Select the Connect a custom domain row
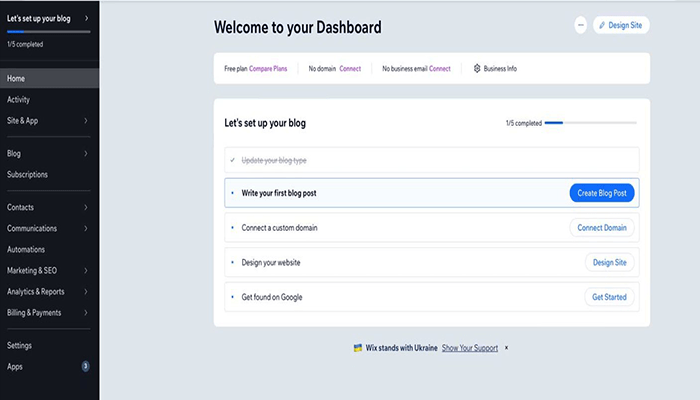Screen dimensions: 700x400 coord(432,228)
